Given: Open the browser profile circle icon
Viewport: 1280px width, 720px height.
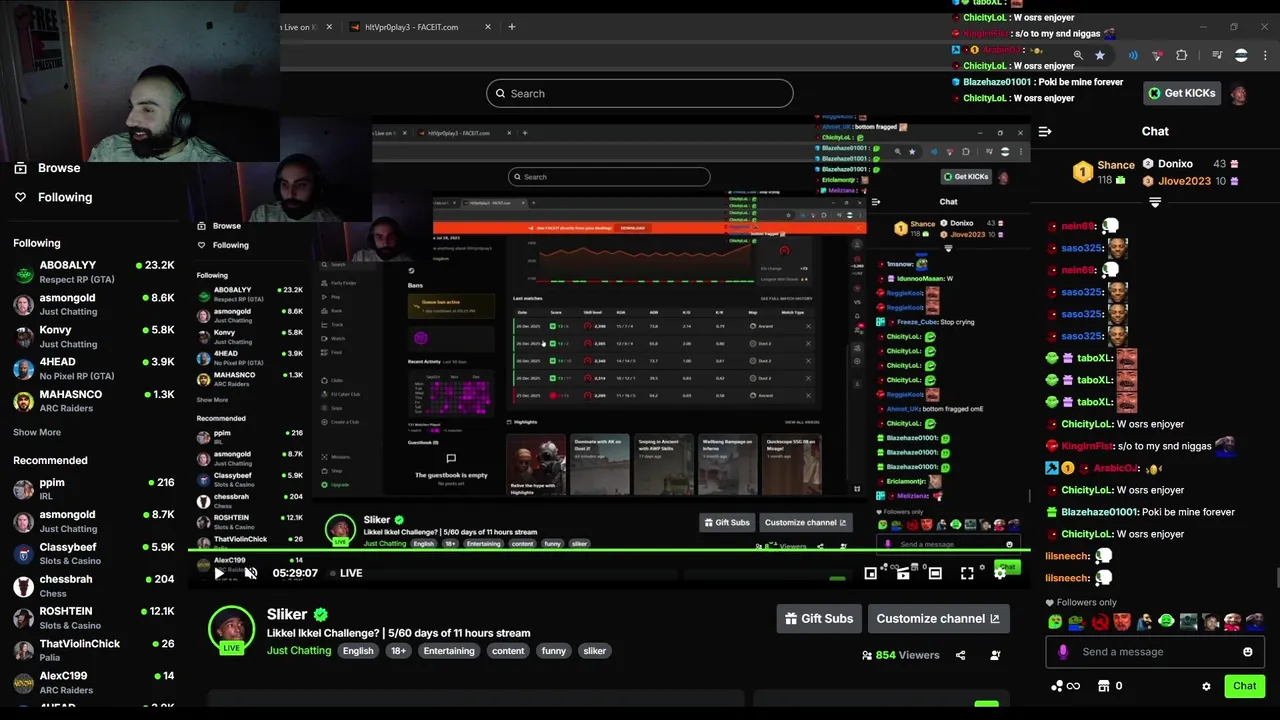Looking at the screenshot, I should pos(1241,55).
